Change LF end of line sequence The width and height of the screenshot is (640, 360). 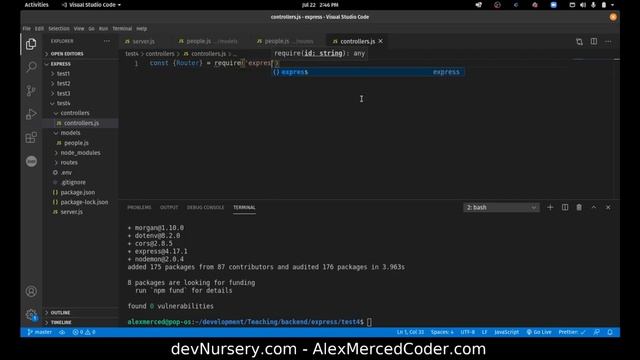[484, 332]
